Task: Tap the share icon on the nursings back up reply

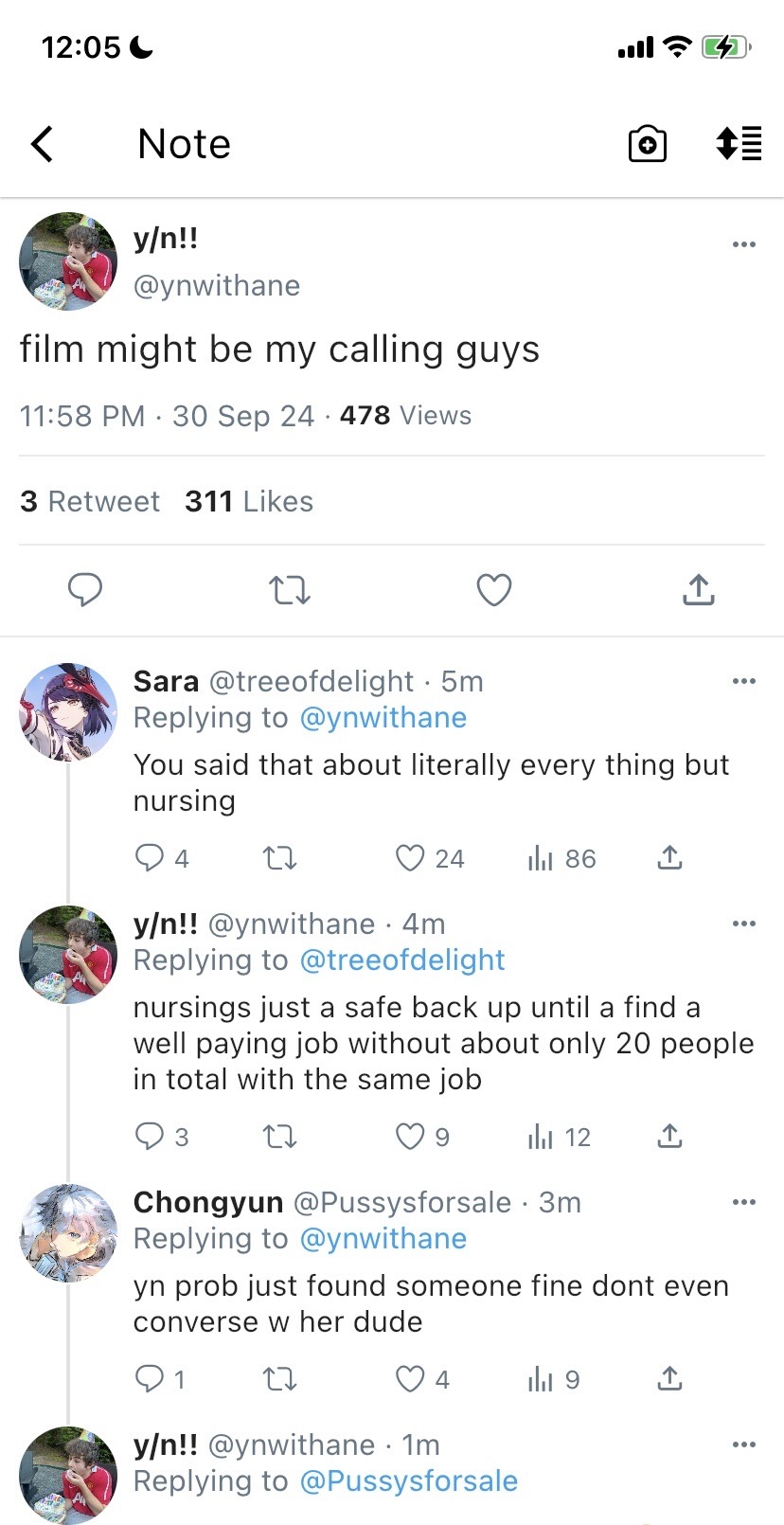Action: pyautogui.click(x=669, y=1137)
